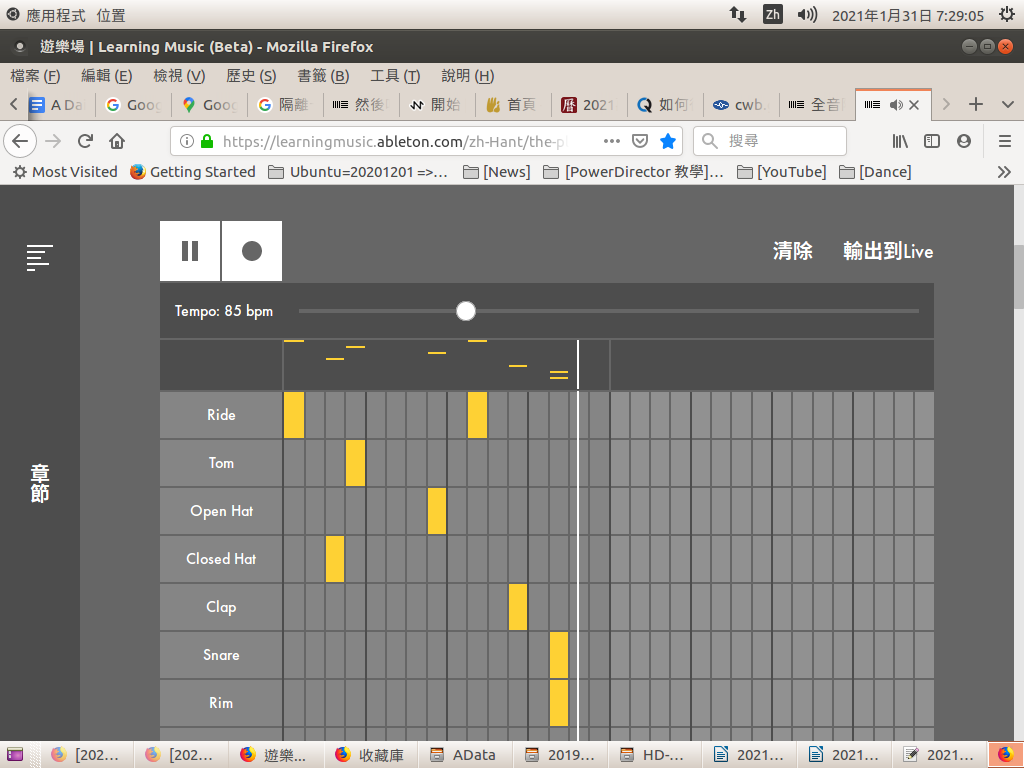The height and width of the screenshot is (768, 1024).
Task: Open the Zh input method indicator
Action: point(773,14)
